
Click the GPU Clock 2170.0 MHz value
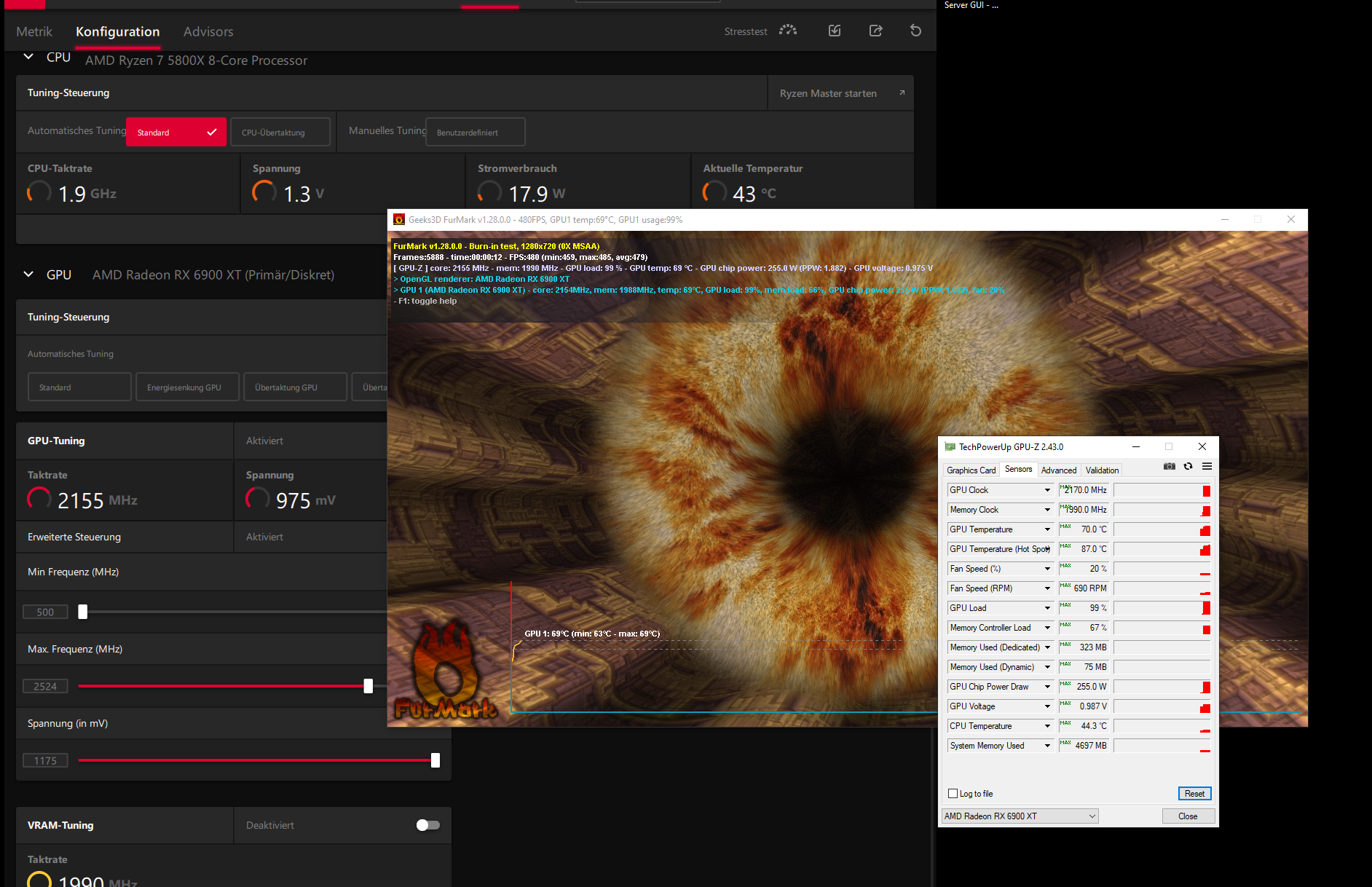point(1084,490)
